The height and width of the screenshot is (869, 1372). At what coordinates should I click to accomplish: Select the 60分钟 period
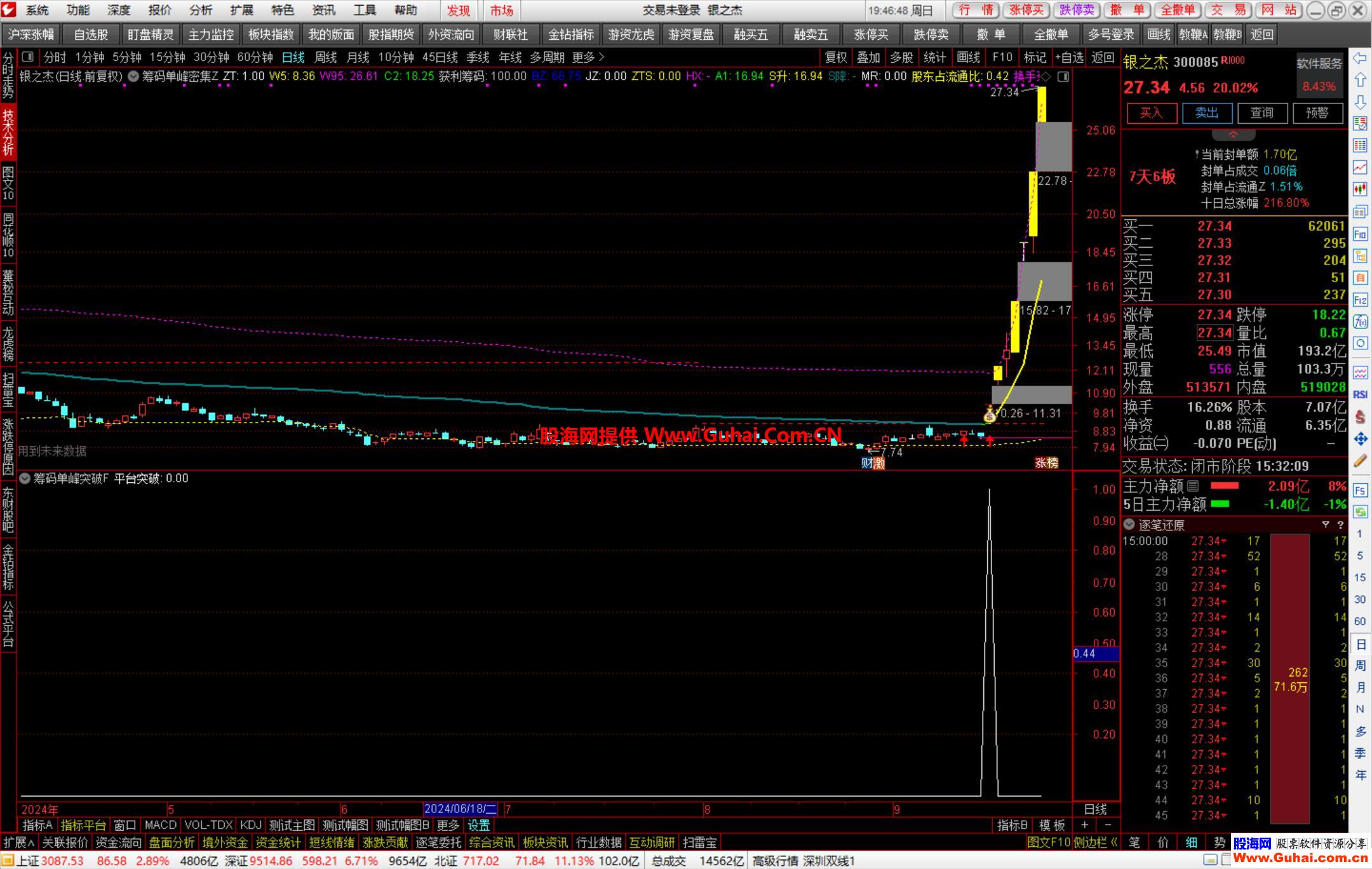tap(255, 57)
